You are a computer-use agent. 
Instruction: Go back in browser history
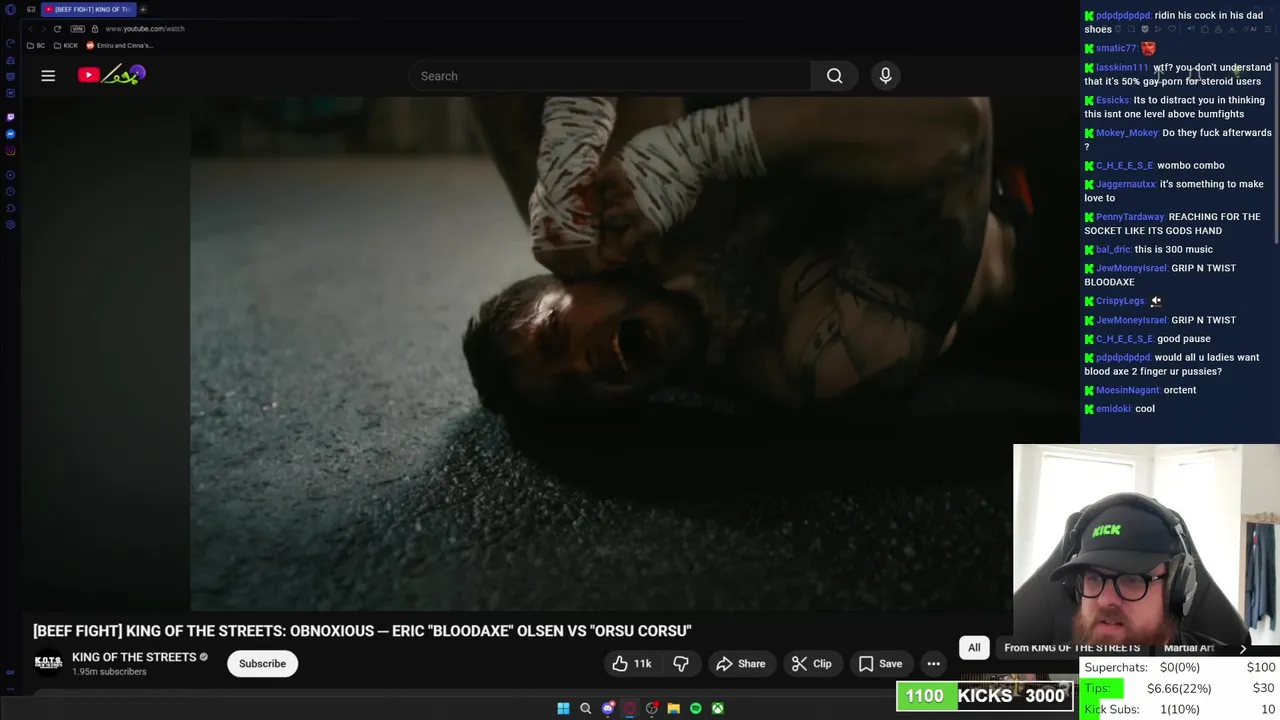click(x=30, y=29)
